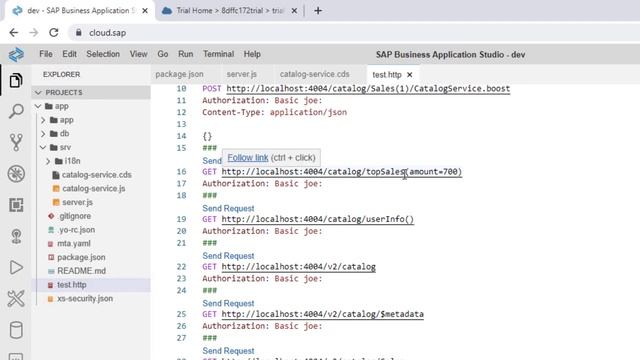640x360 pixels.
Task: Follow the CatalogService.boost URL
Action: coord(368,89)
